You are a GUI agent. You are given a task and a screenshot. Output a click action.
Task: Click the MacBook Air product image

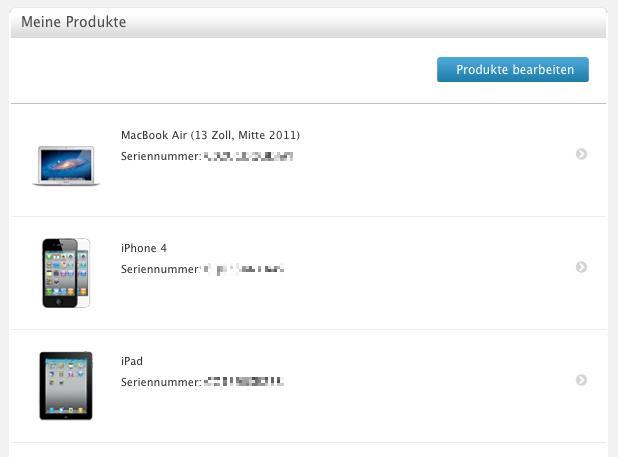tap(66, 165)
